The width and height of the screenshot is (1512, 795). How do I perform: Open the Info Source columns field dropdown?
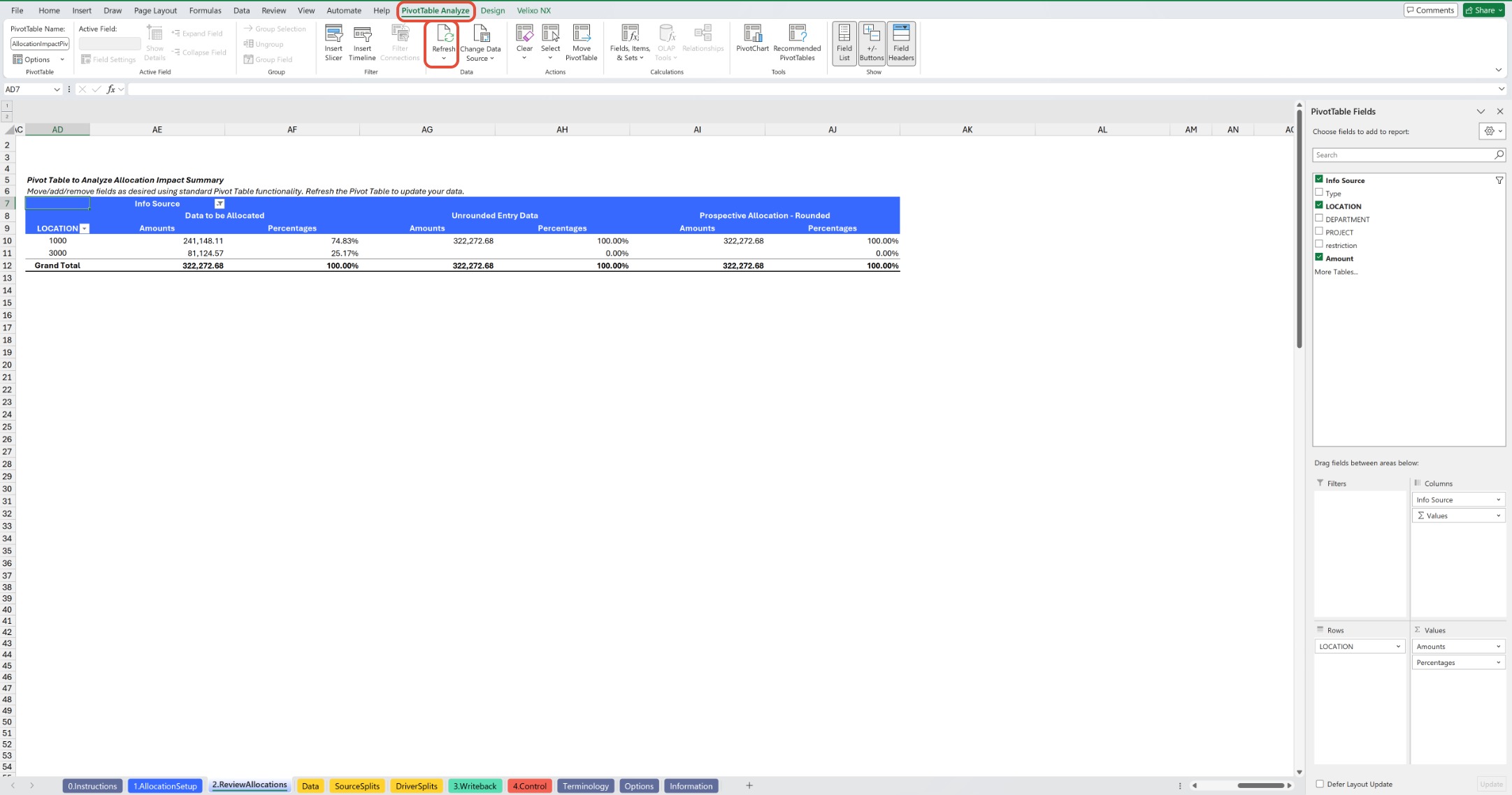1498,499
